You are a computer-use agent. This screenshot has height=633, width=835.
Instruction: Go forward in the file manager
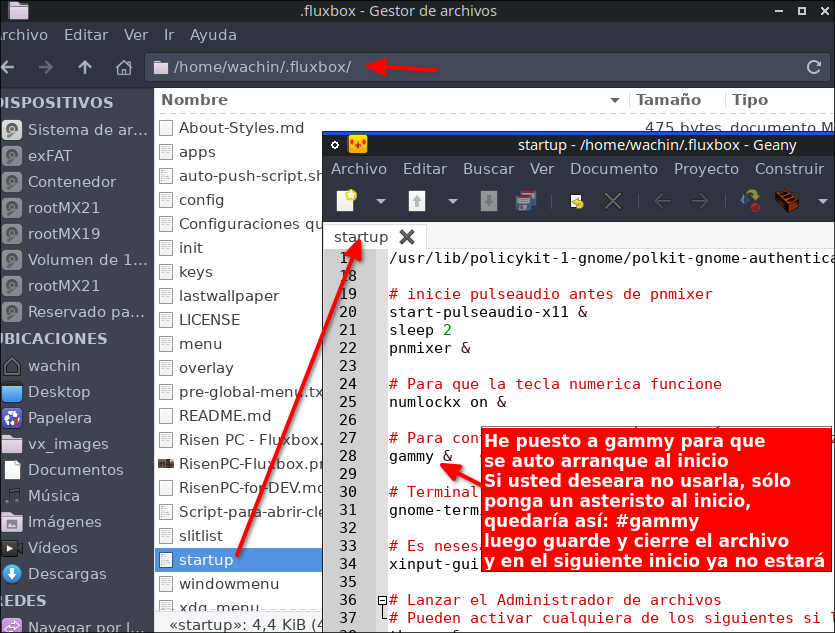click(x=46, y=67)
